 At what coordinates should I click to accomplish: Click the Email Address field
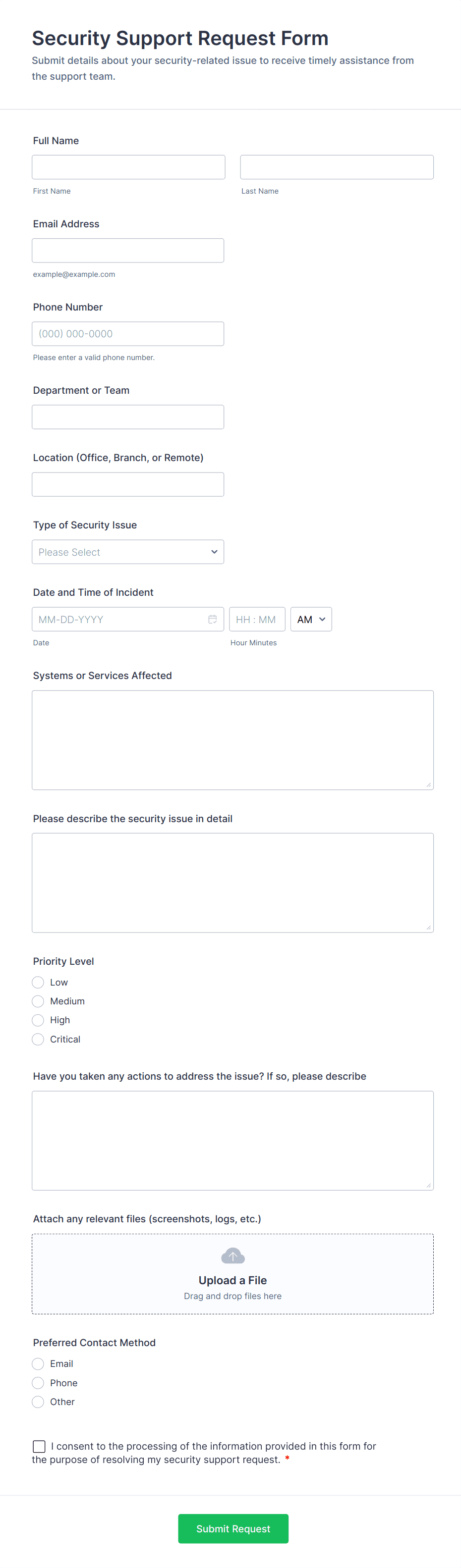tap(128, 250)
